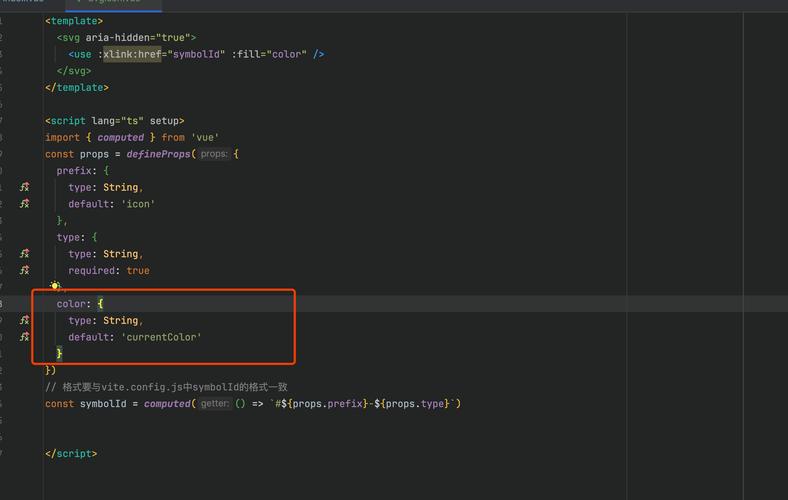Click gutter icon next to default: 'currentColor'

25,337
